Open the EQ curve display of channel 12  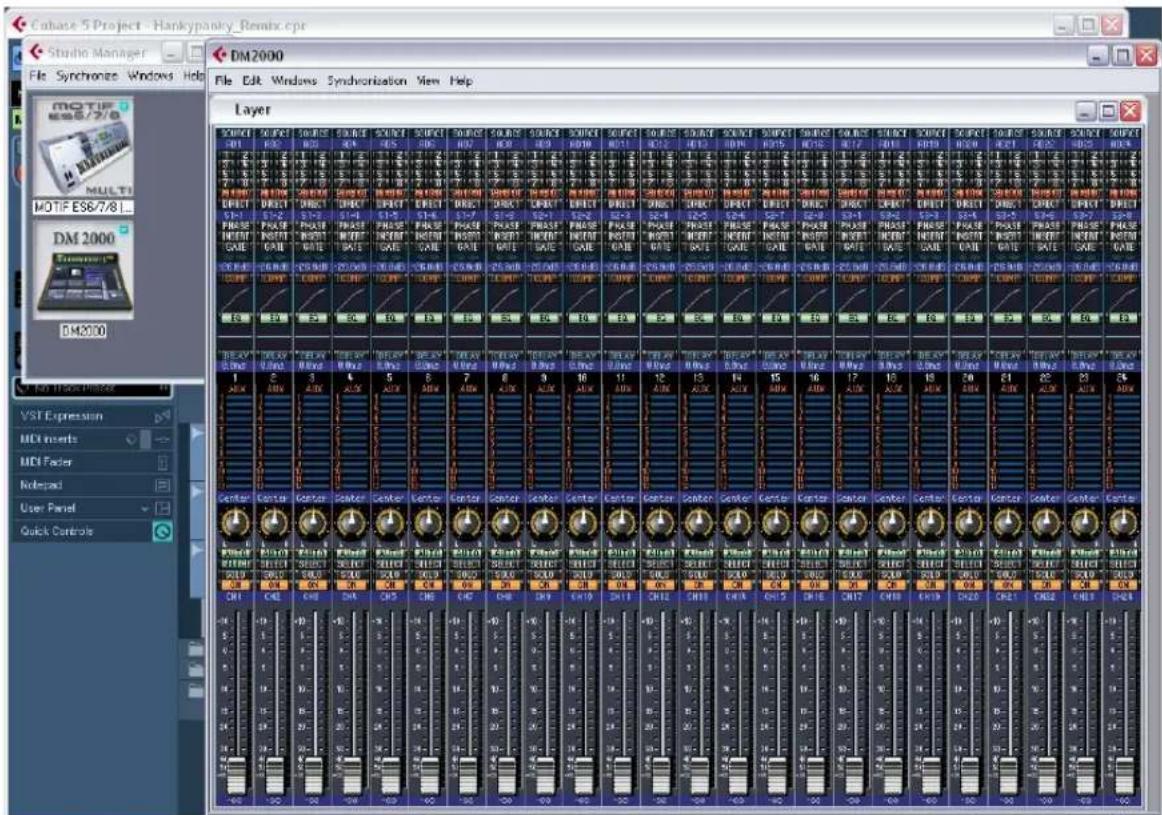tap(660, 297)
